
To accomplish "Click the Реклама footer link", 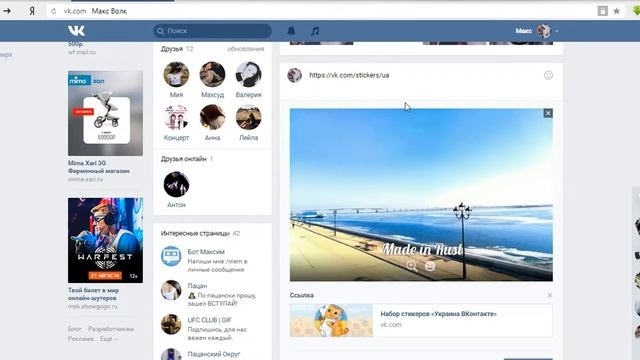I will (80, 339).
